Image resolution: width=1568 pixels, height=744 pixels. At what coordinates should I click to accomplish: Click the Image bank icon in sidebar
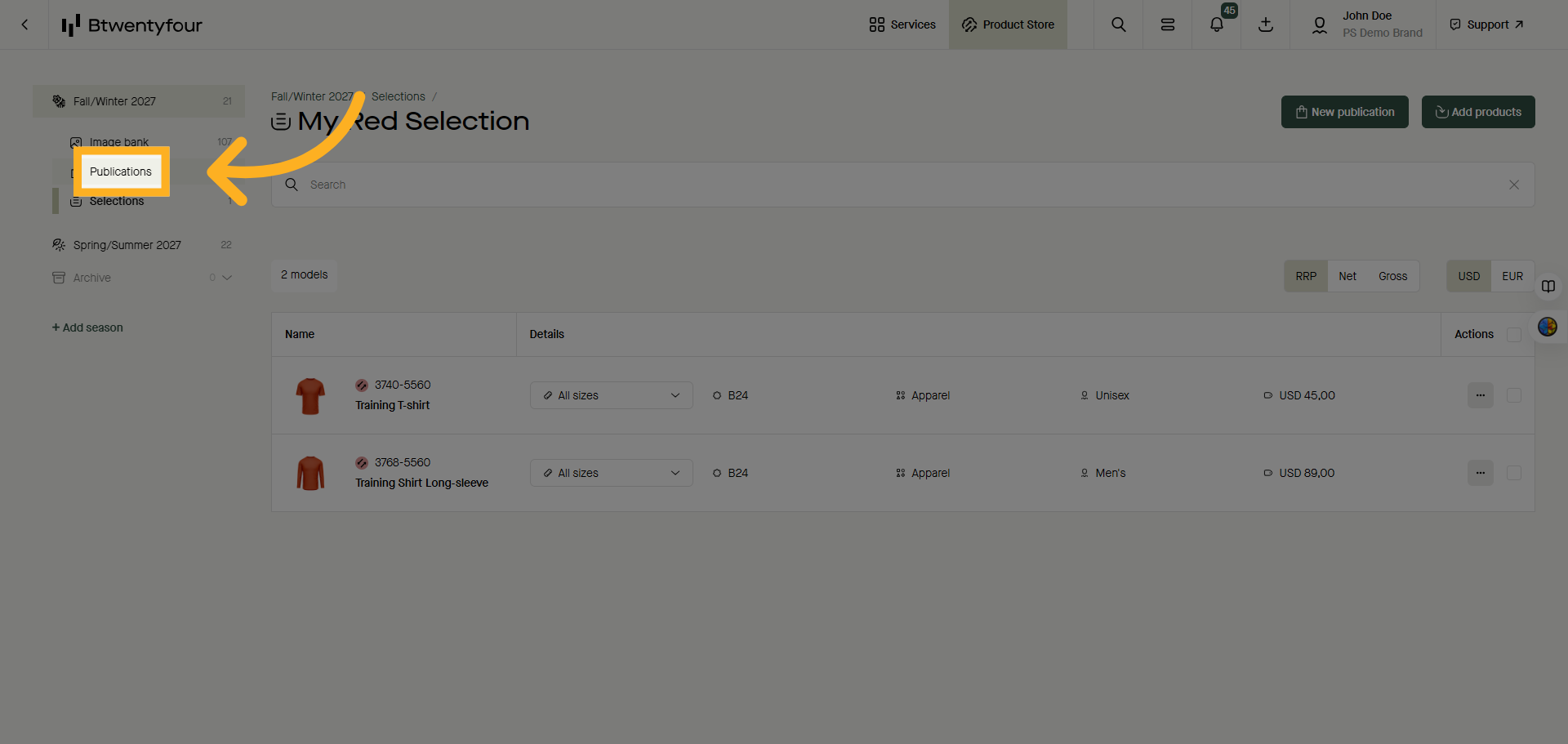(x=75, y=141)
